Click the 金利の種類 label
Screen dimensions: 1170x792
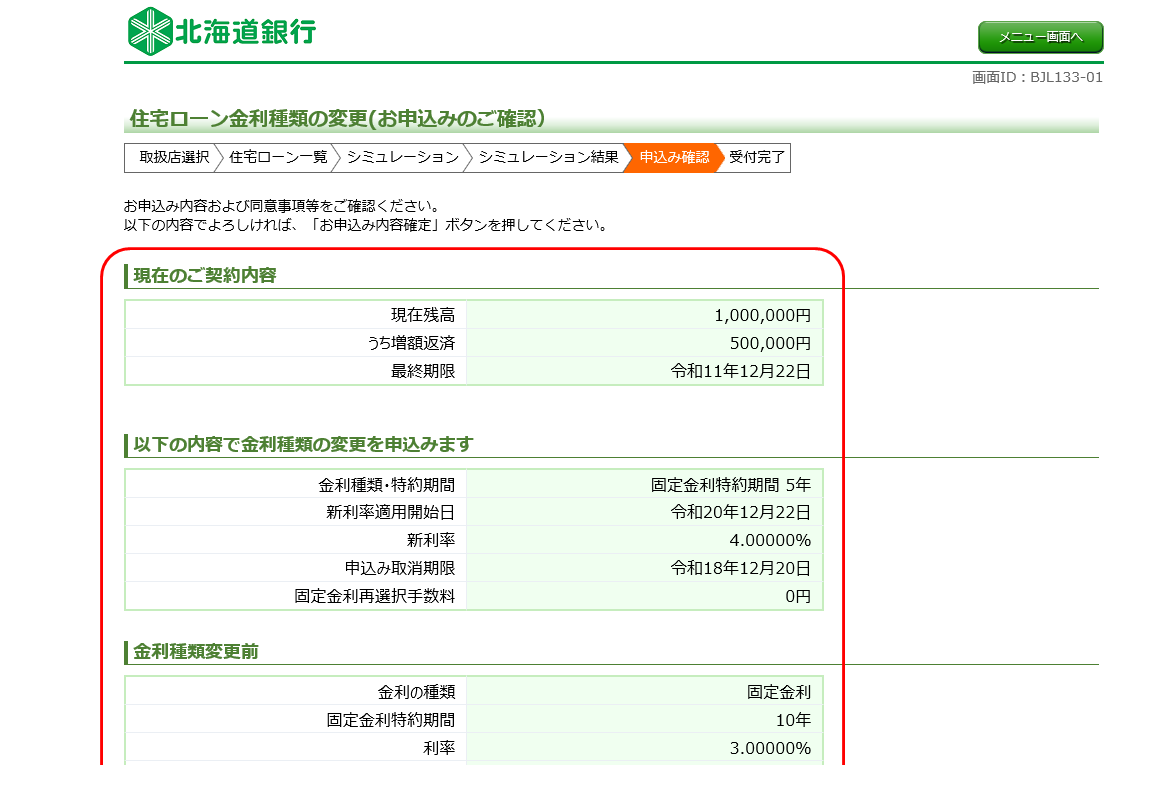click(416, 692)
